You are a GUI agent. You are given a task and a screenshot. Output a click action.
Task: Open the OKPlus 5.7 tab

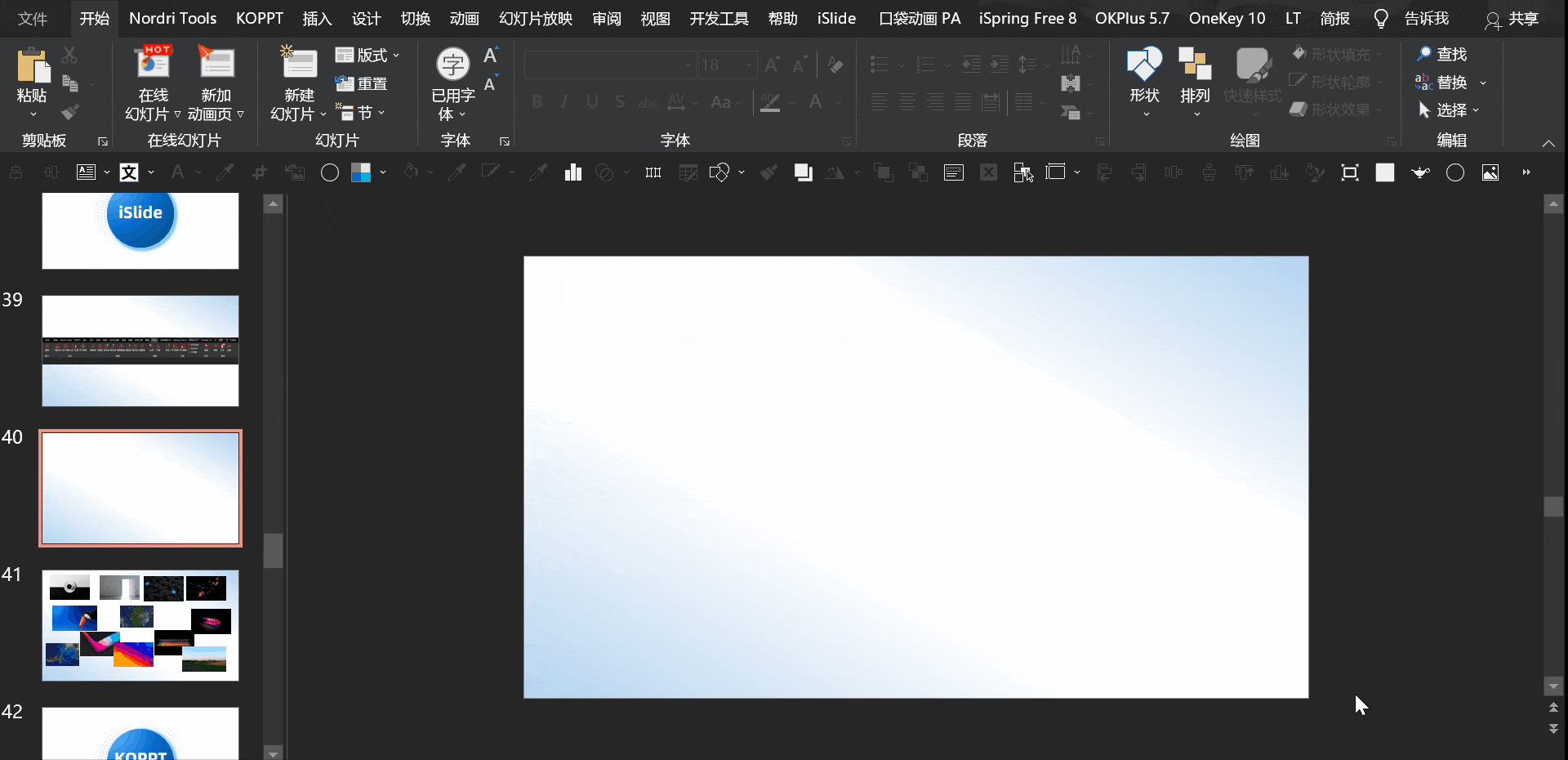tap(1132, 19)
